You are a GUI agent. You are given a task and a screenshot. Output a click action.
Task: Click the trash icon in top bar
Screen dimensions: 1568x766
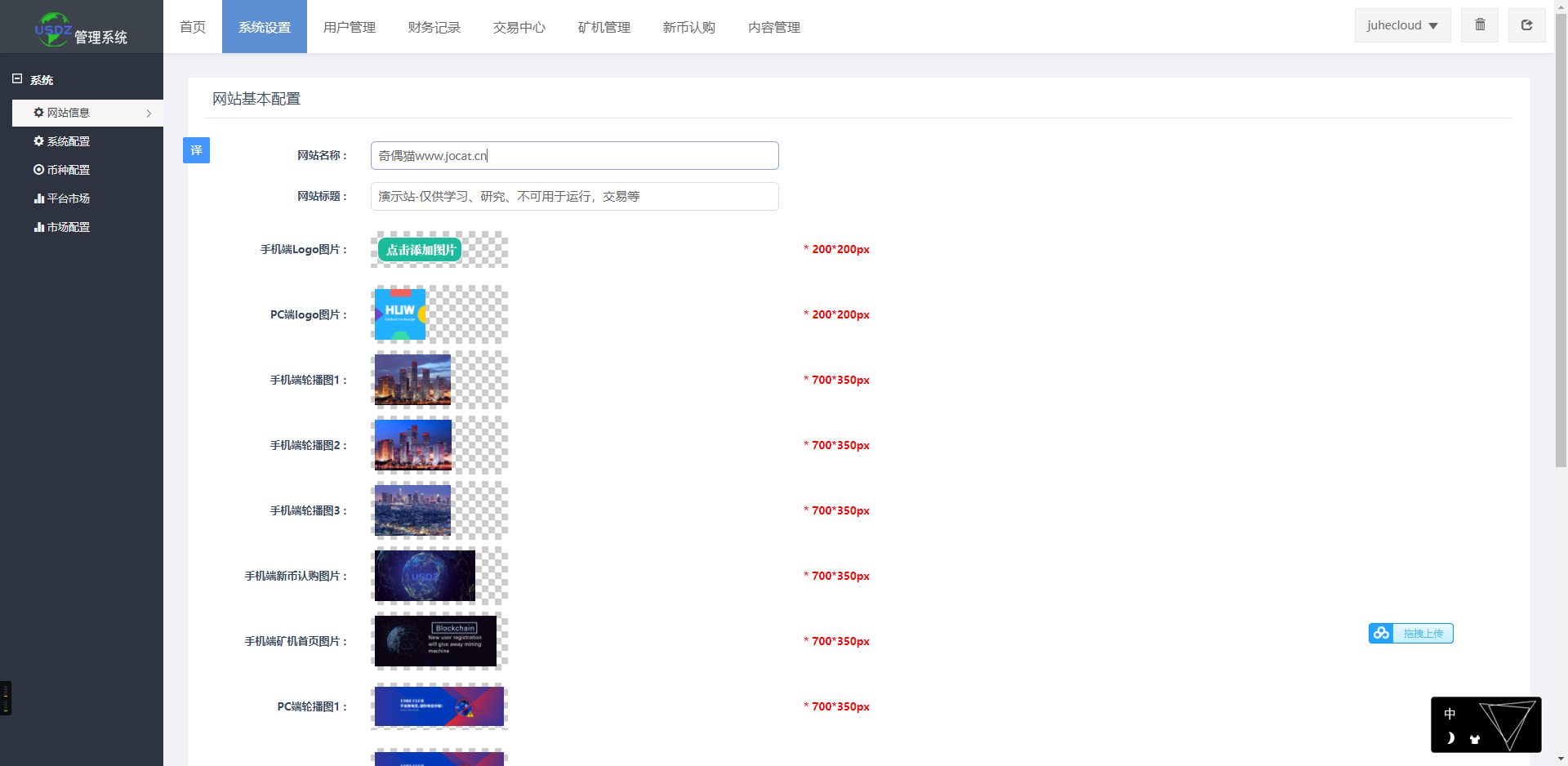point(1479,25)
